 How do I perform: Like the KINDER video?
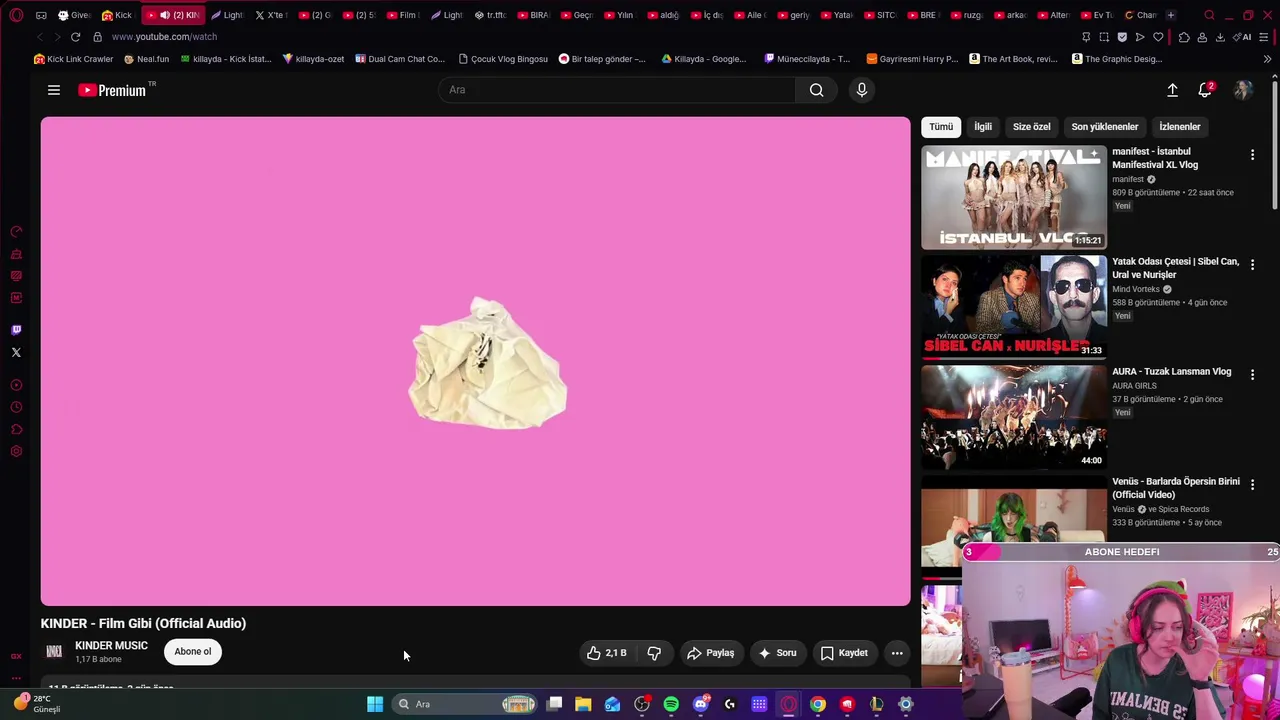607,653
